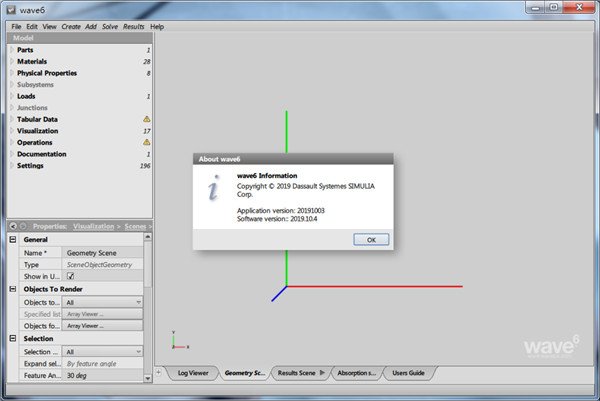Click OK in About wave6 dialog
The height and width of the screenshot is (401, 600).
[x=371, y=240]
